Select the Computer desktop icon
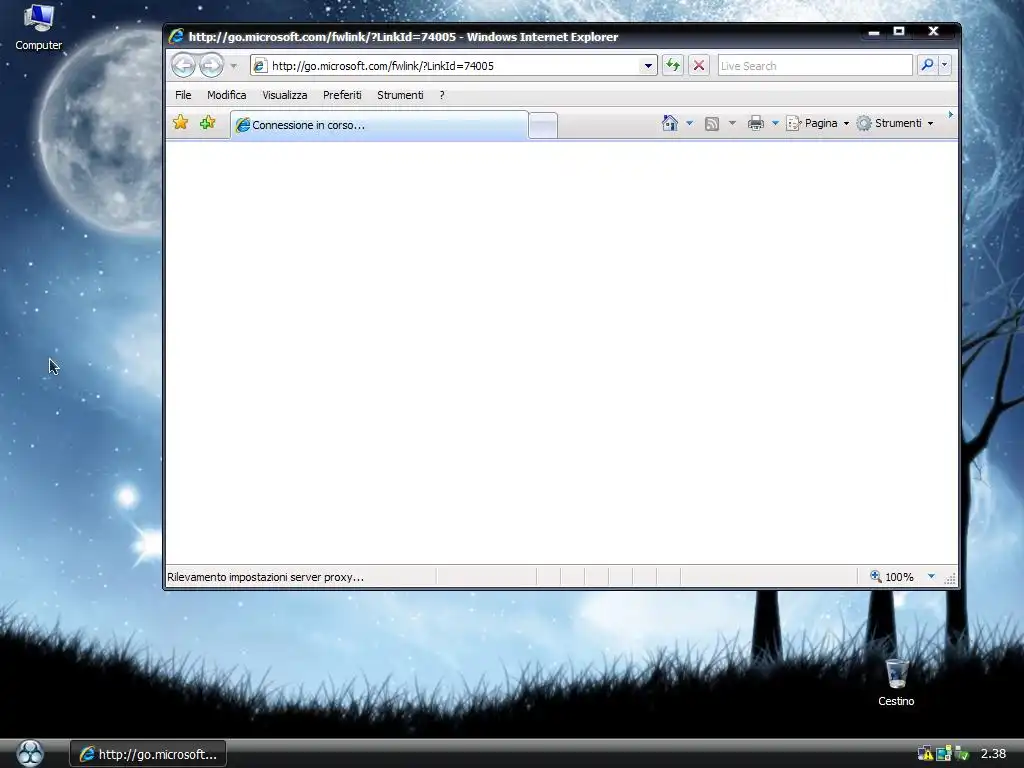Image resolution: width=1024 pixels, height=768 pixels. click(x=39, y=27)
